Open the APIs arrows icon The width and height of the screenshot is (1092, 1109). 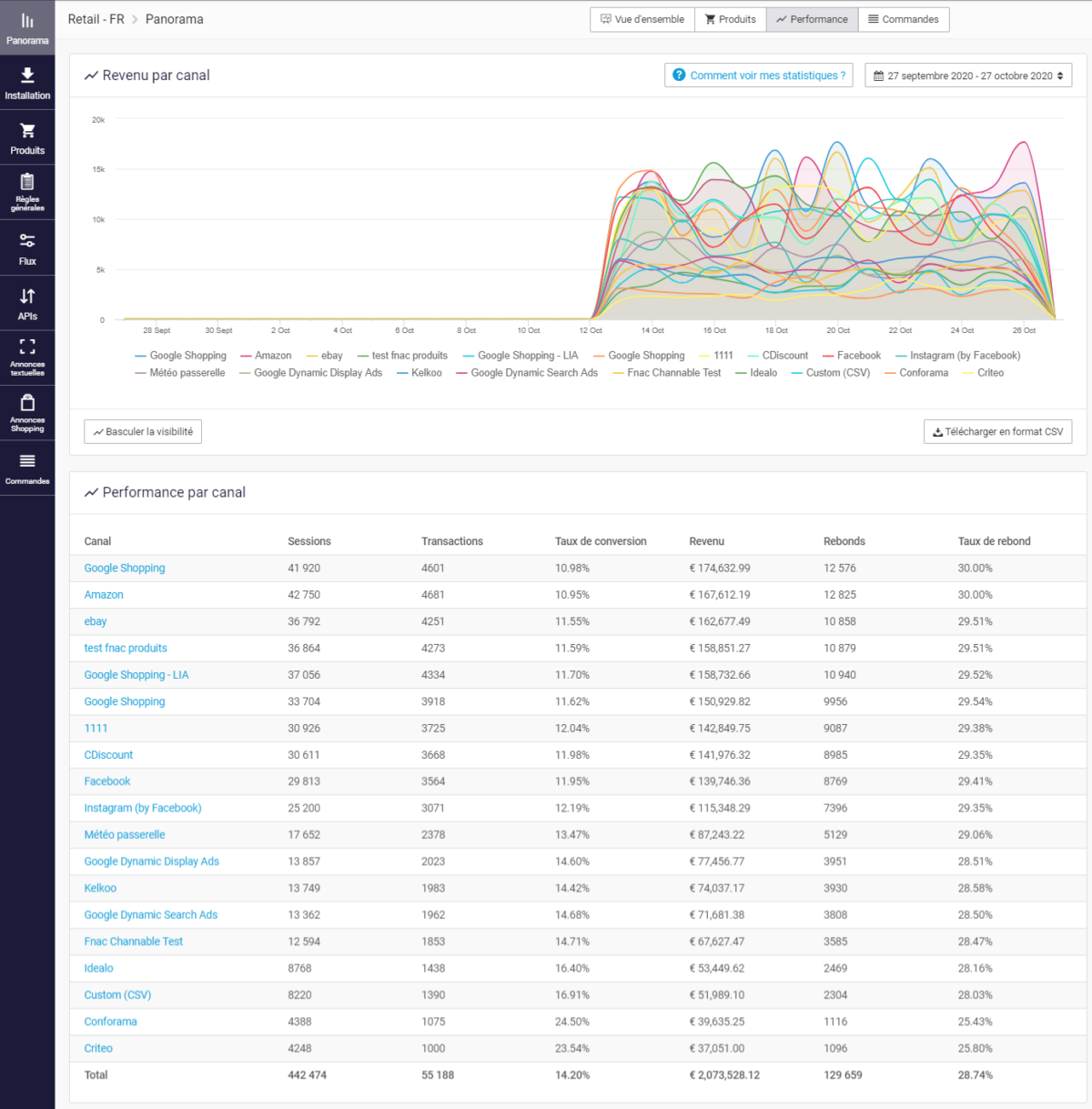pos(27,297)
